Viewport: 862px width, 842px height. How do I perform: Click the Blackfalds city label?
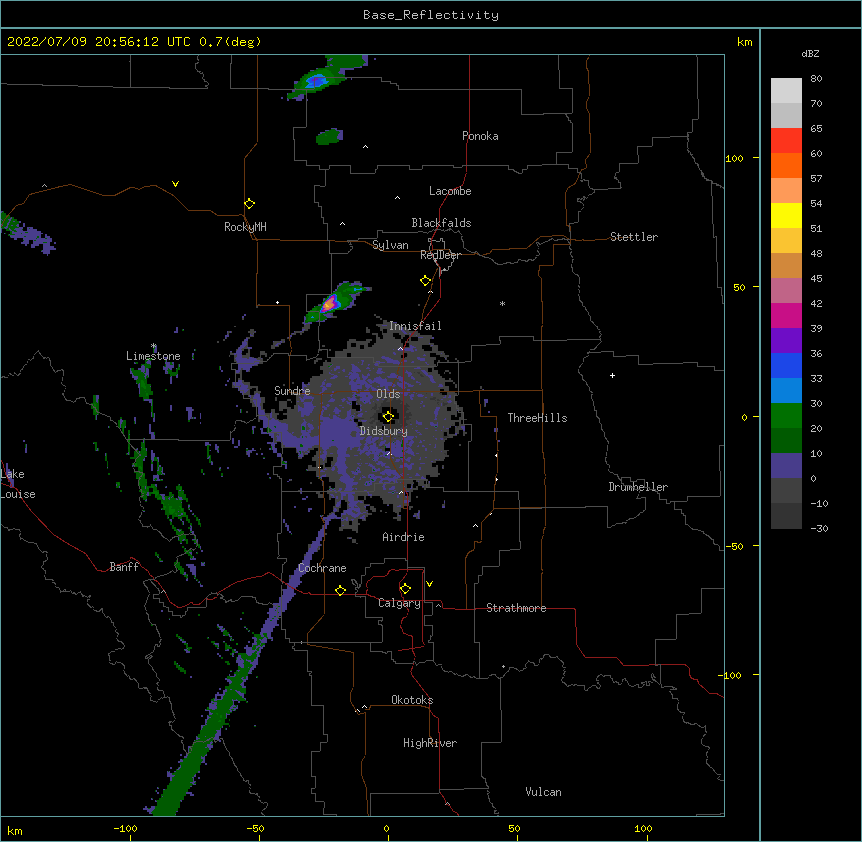441,223
